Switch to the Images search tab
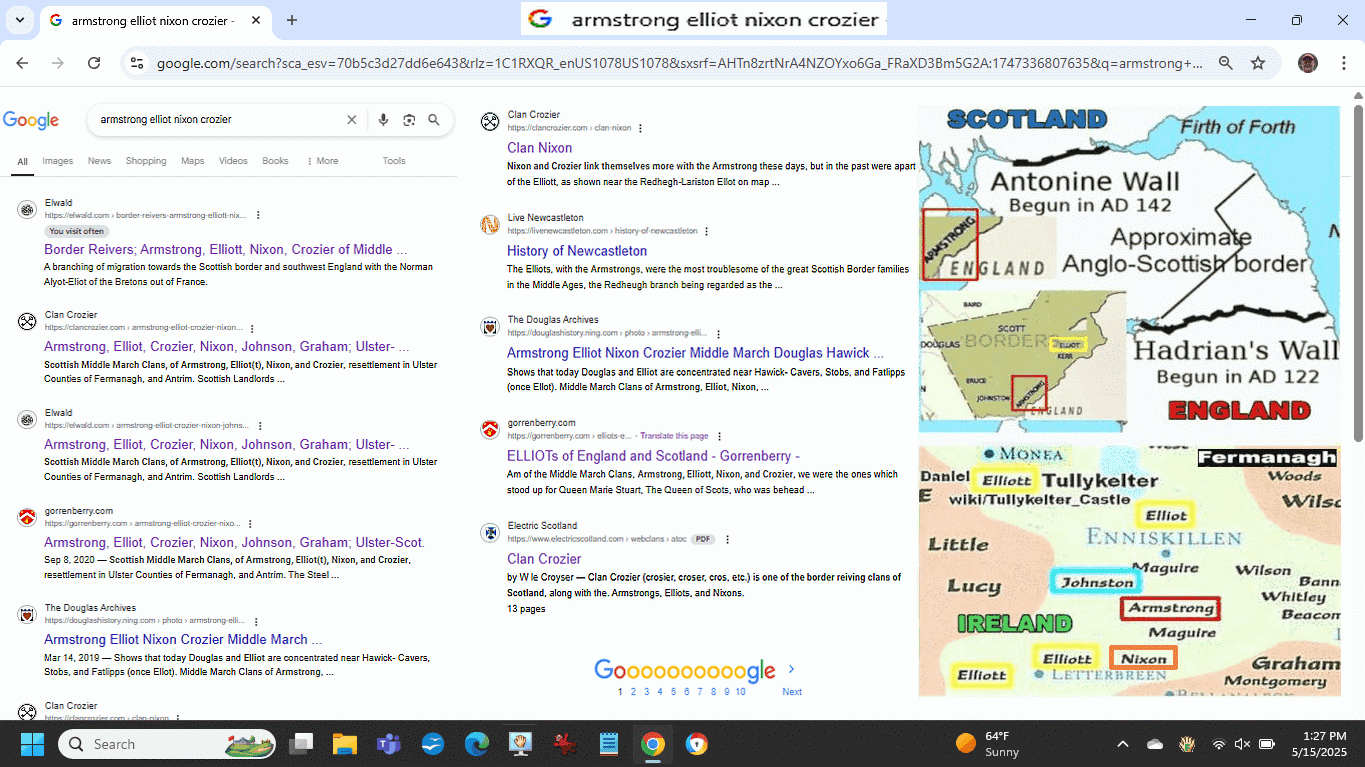The width and height of the screenshot is (1365, 767). pyautogui.click(x=57, y=161)
